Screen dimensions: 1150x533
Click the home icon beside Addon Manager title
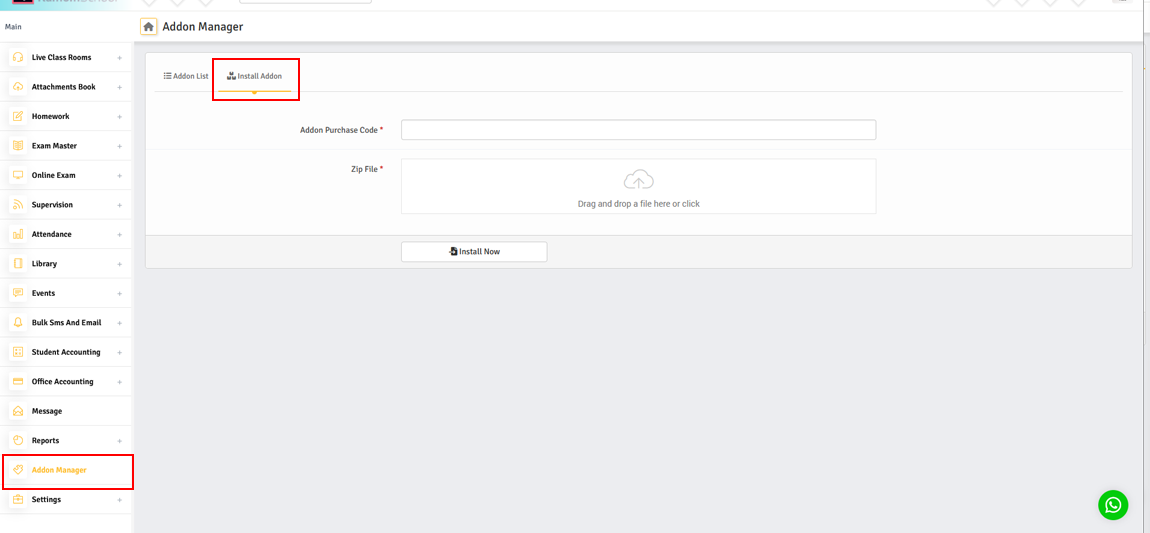pos(149,27)
